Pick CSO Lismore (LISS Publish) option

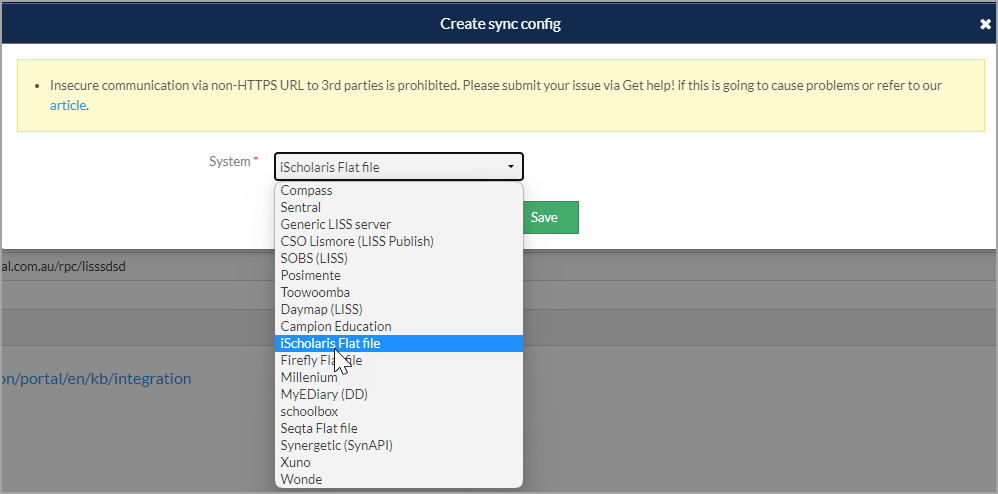point(399,241)
